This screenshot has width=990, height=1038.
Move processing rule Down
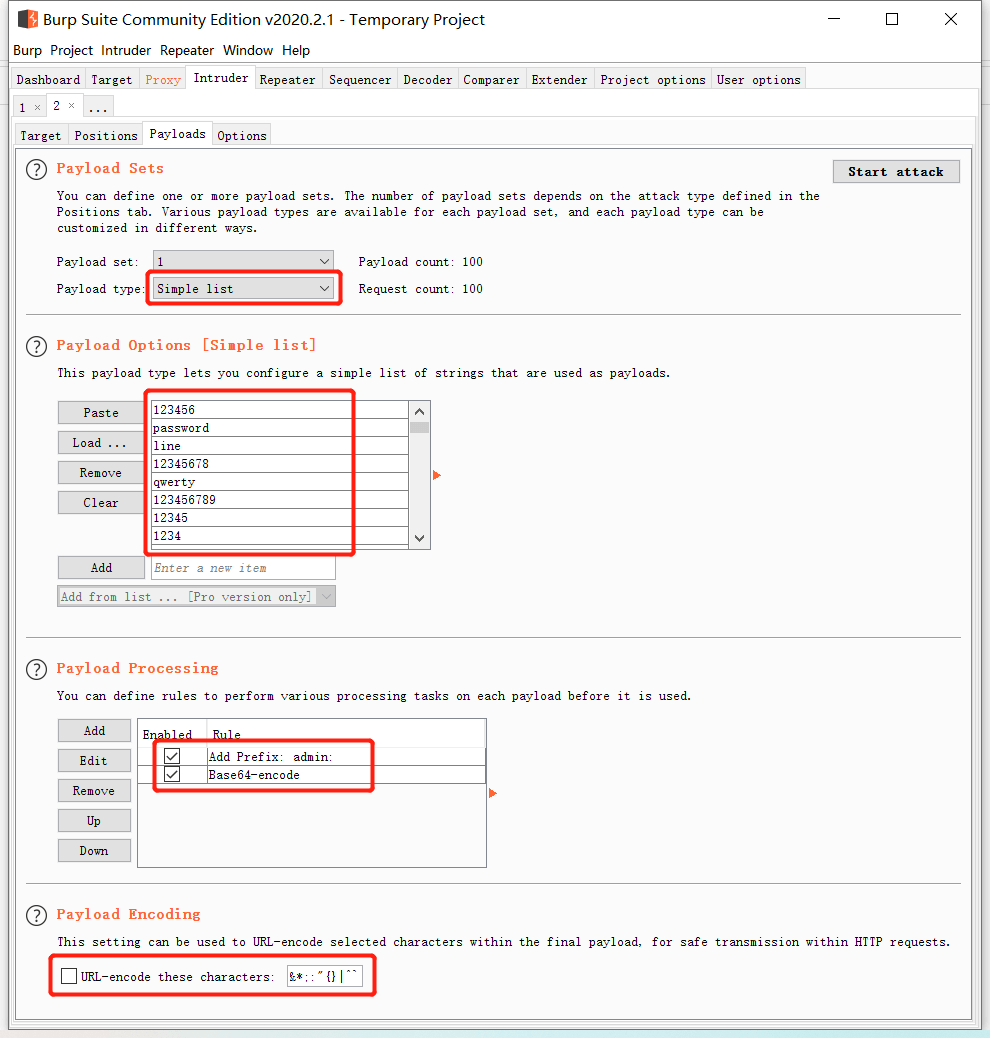click(94, 851)
